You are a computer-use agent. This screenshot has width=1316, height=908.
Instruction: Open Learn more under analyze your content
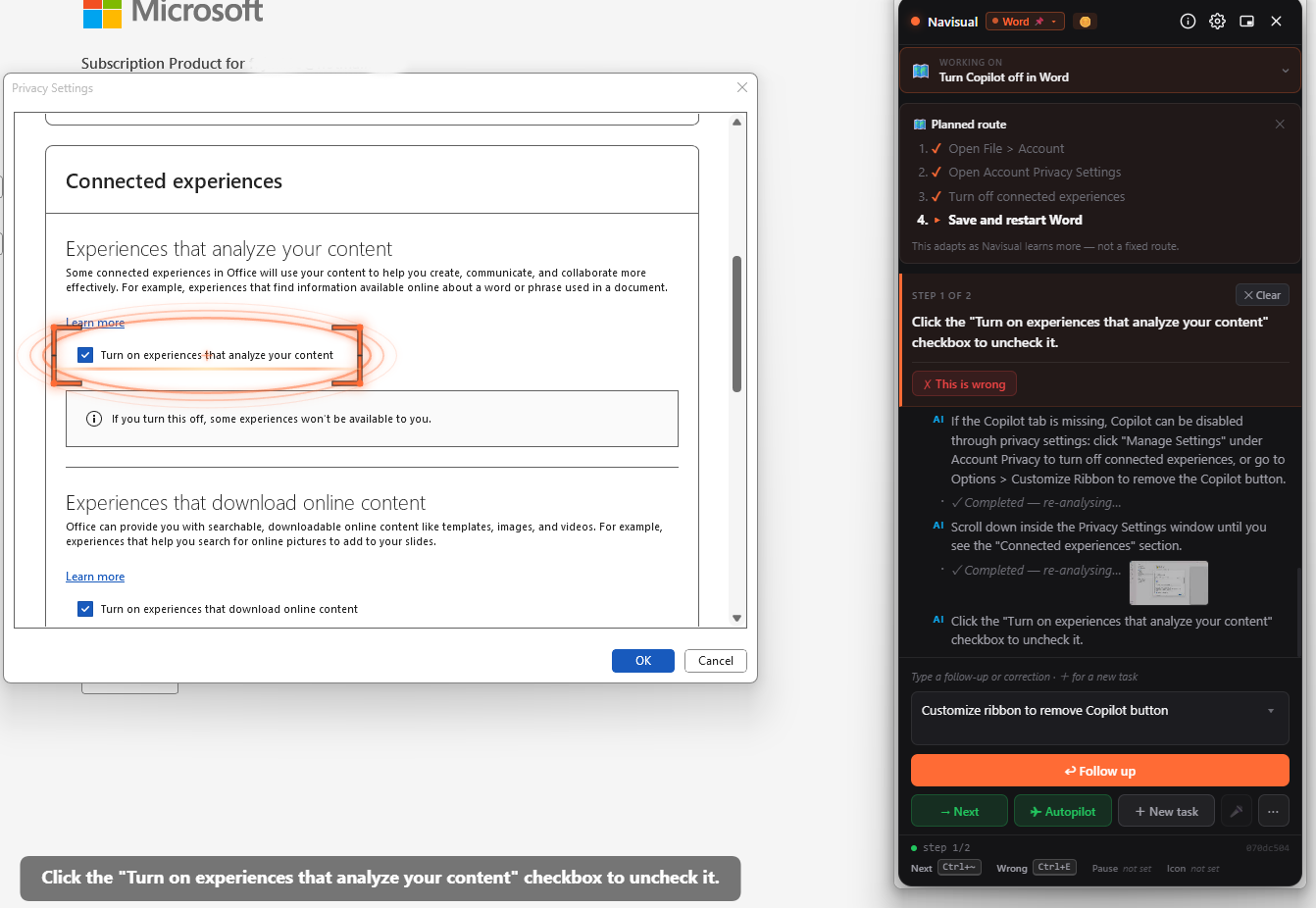tap(95, 323)
